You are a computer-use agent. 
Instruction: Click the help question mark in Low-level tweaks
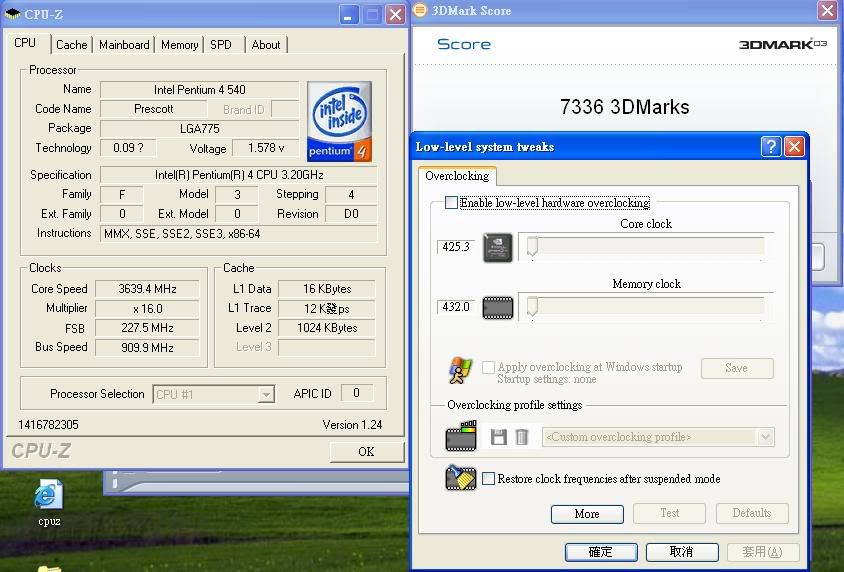771,146
